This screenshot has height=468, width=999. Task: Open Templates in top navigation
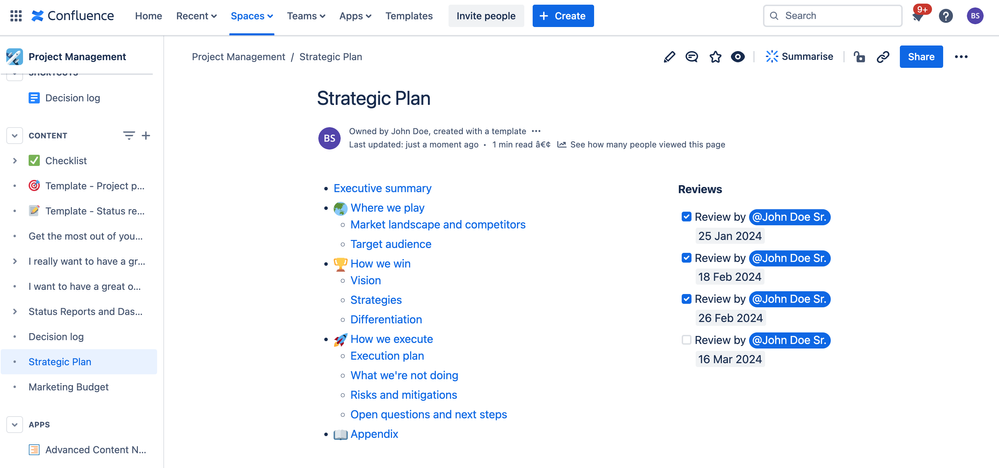pos(409,16)
